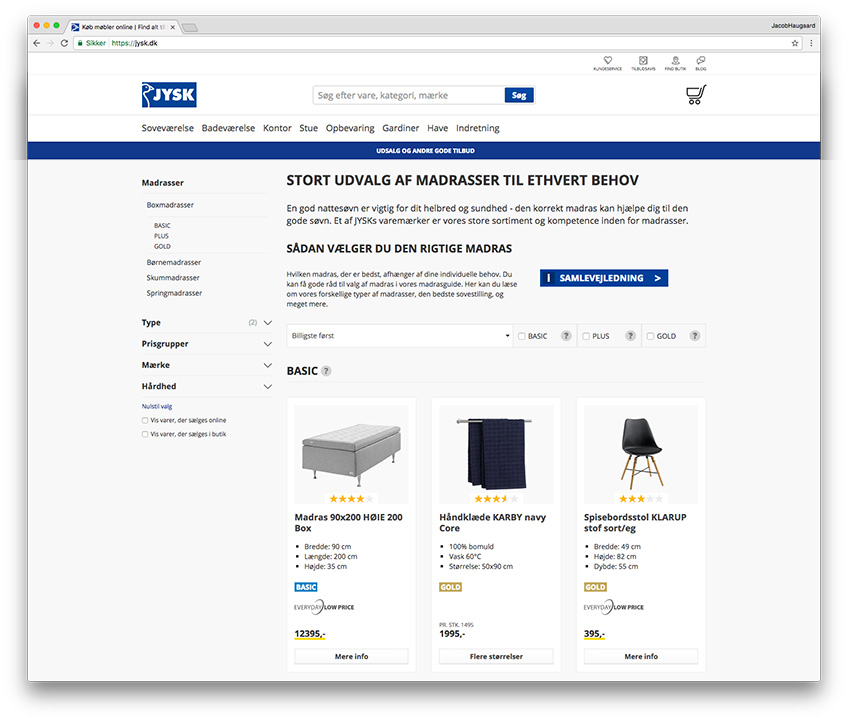Viewport: 848px width, 718px height.
Task: Click GOLD badge on KLARUP chair card
Action: [x=595, y=587]
